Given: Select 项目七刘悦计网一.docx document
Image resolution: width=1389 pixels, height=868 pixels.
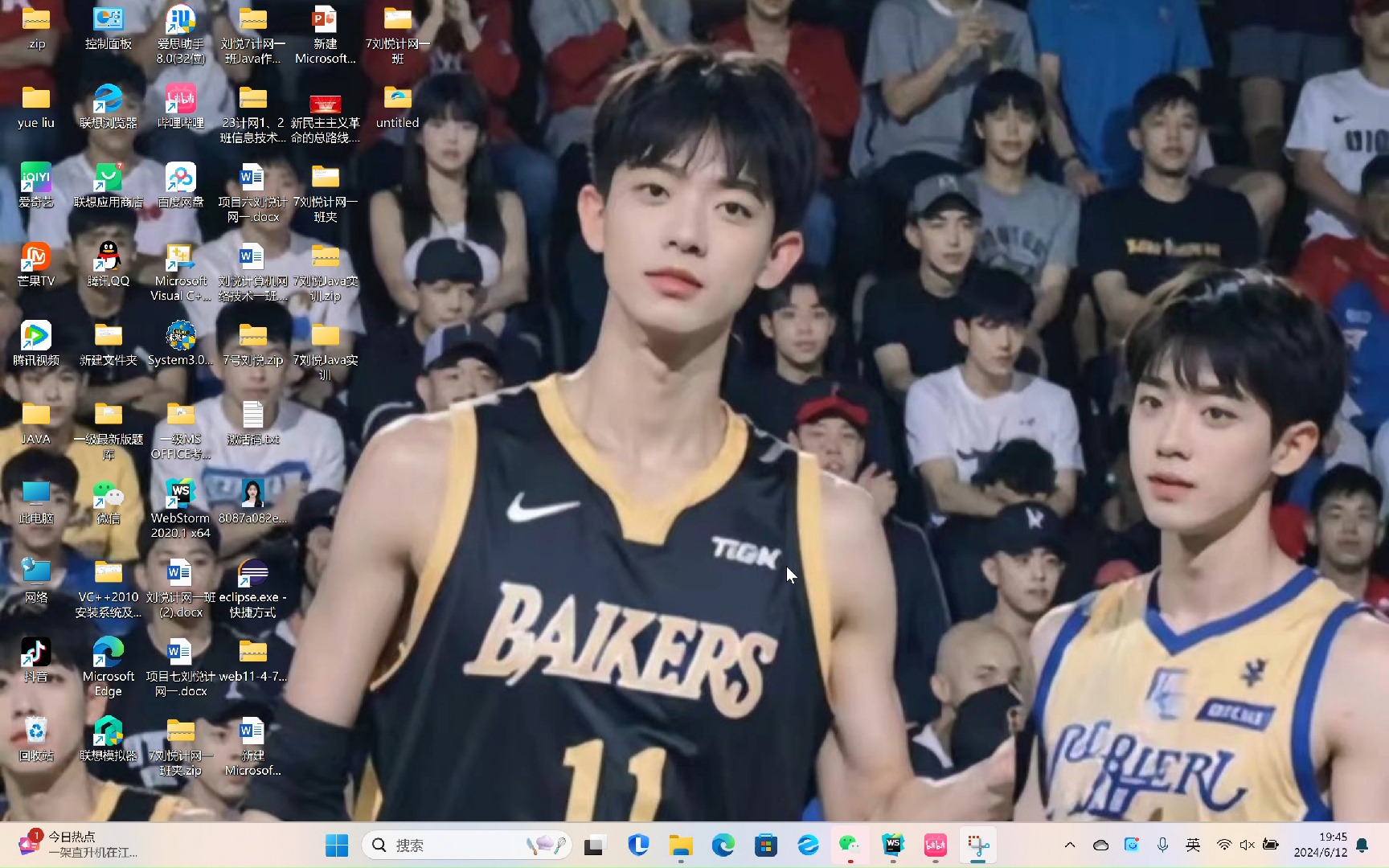Looking at the screenshot, I should tap(180, 668).
